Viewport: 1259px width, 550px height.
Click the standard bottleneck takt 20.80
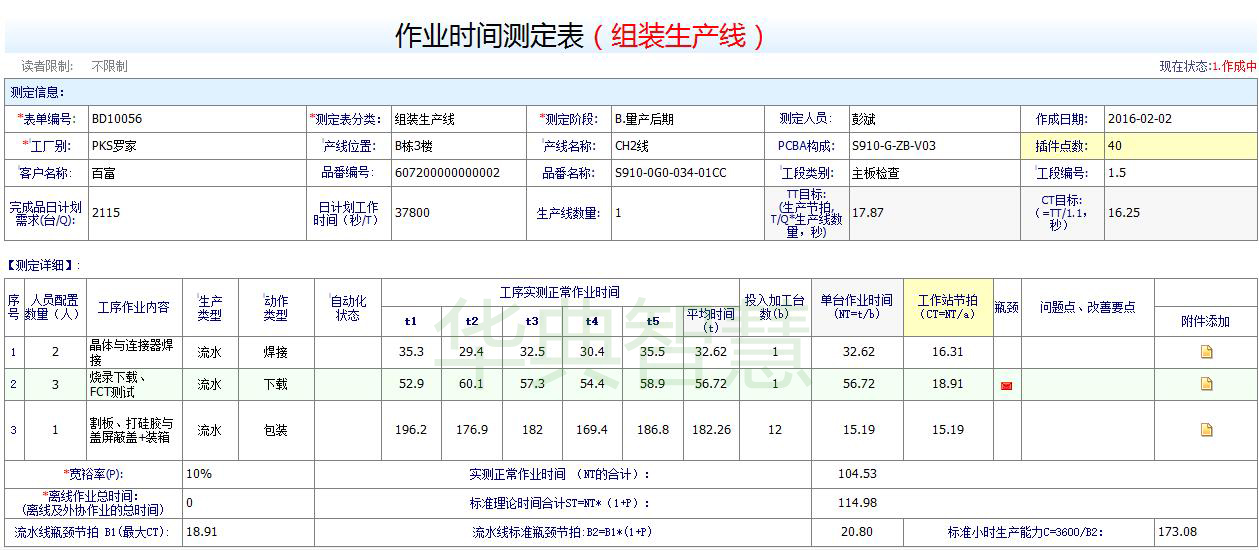tap(858, 532)
